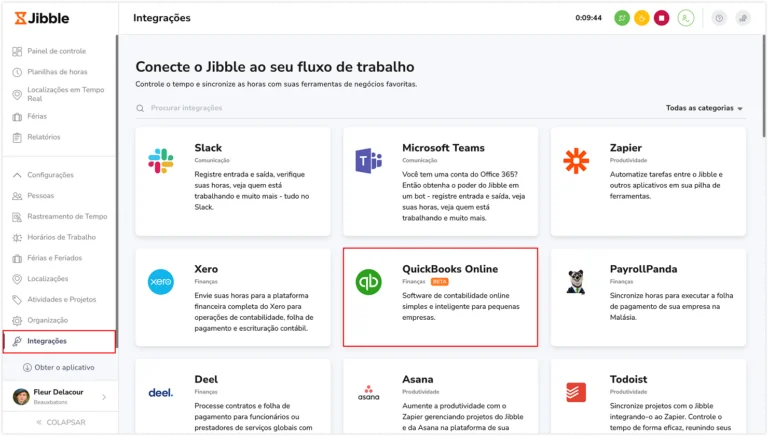This screenshot has height=436, width=768.
Task: Click the search magnifier icon
Action: 140,108
